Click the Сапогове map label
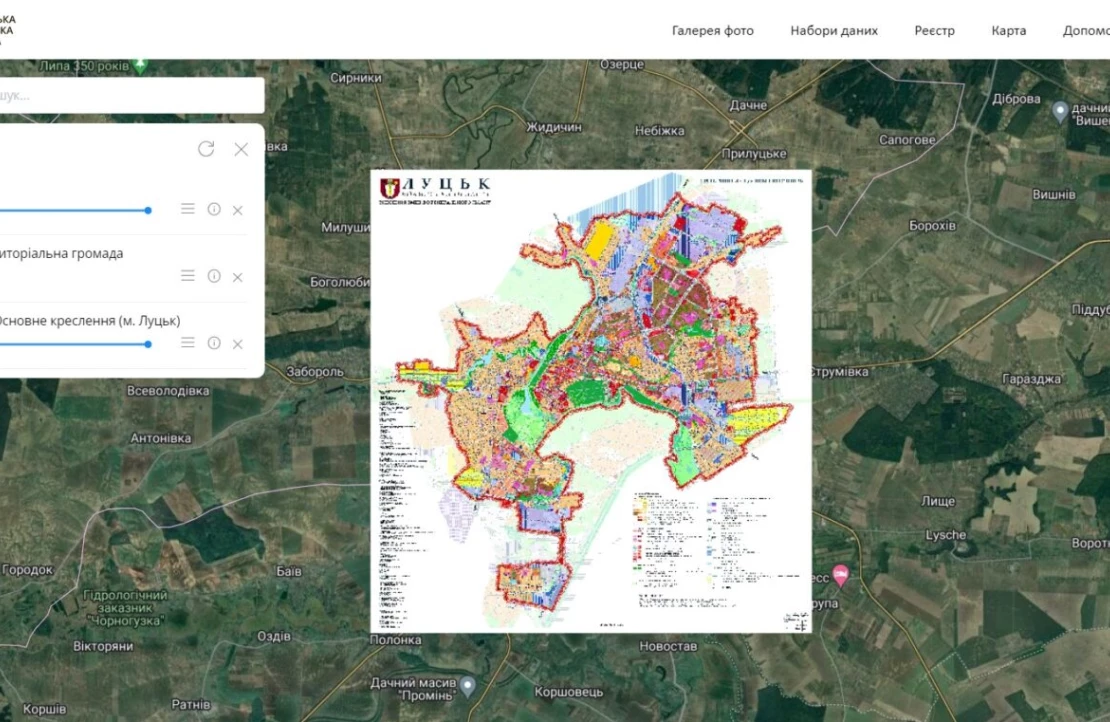1110x722 pixels. pos(907,140)
